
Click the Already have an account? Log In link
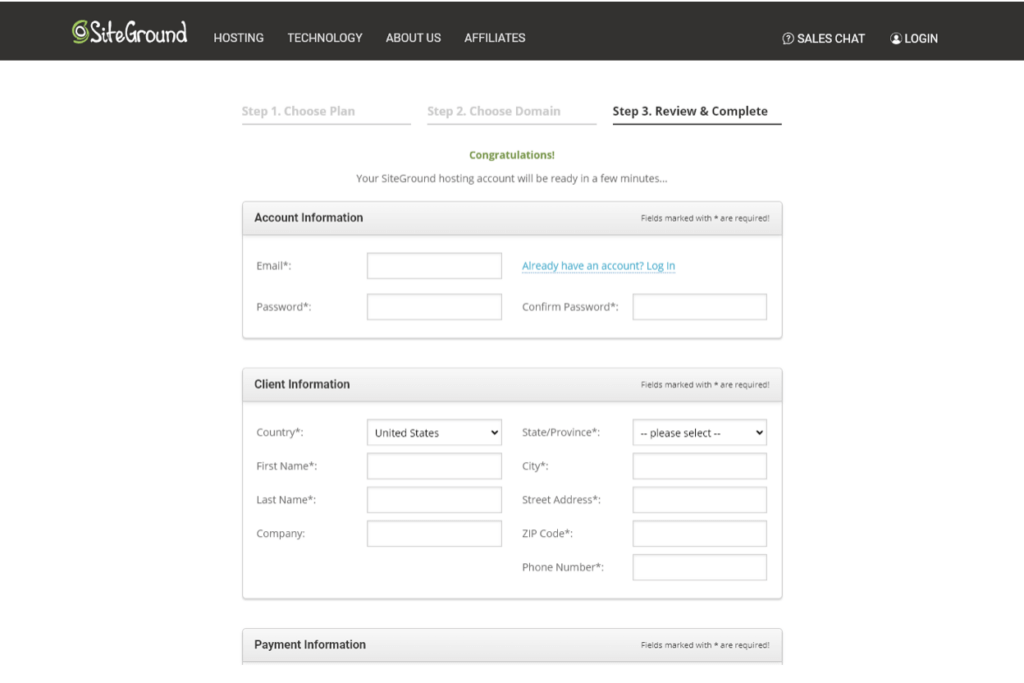coord(597,266)
